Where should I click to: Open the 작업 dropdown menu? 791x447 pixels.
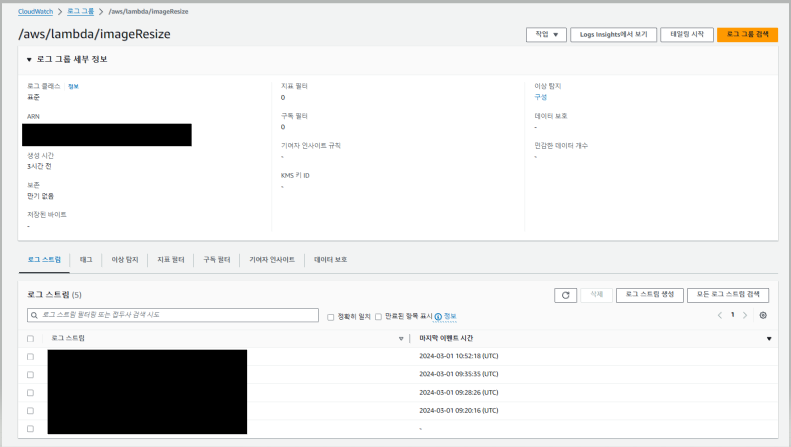tap(546, 34)
